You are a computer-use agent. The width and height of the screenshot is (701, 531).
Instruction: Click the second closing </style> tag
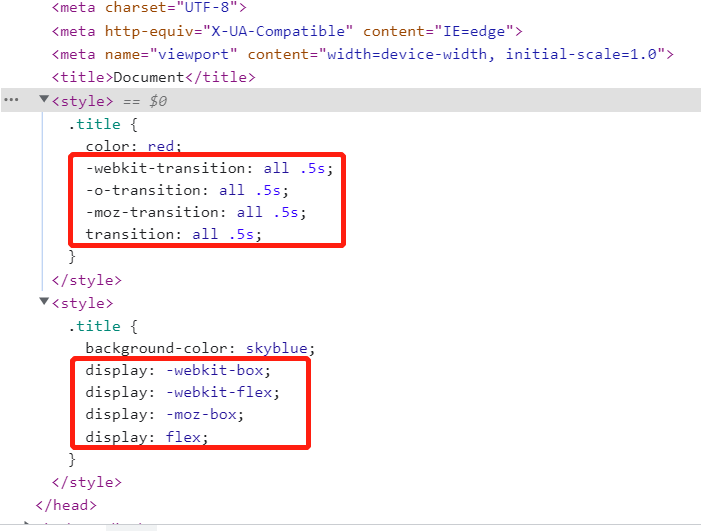click(x=86, y=482)
